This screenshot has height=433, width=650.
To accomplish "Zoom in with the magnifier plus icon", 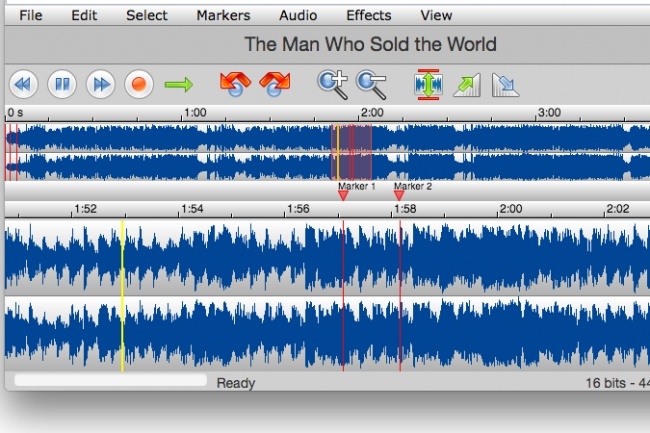I will pos(332,85).
